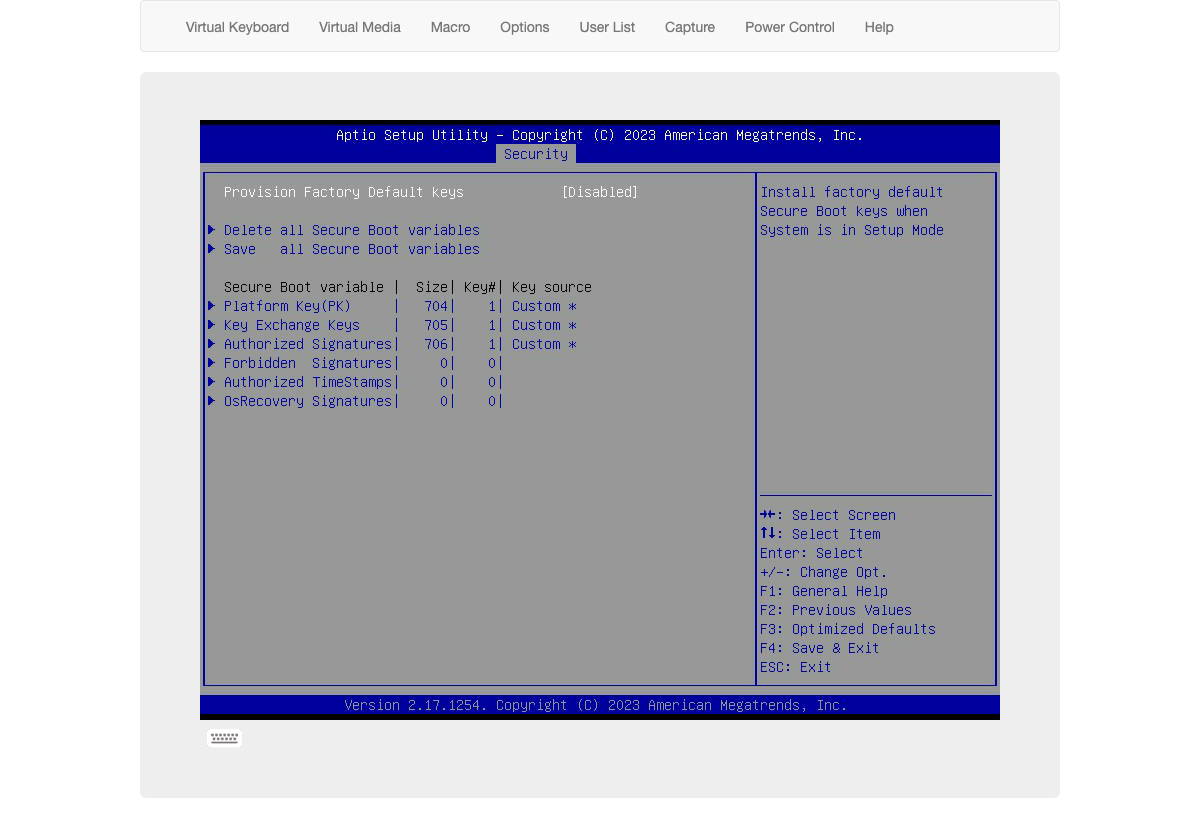The width and height of the screenshot is (1200, 818).
Task: Open the Options menu
Action: pos(524,27)
